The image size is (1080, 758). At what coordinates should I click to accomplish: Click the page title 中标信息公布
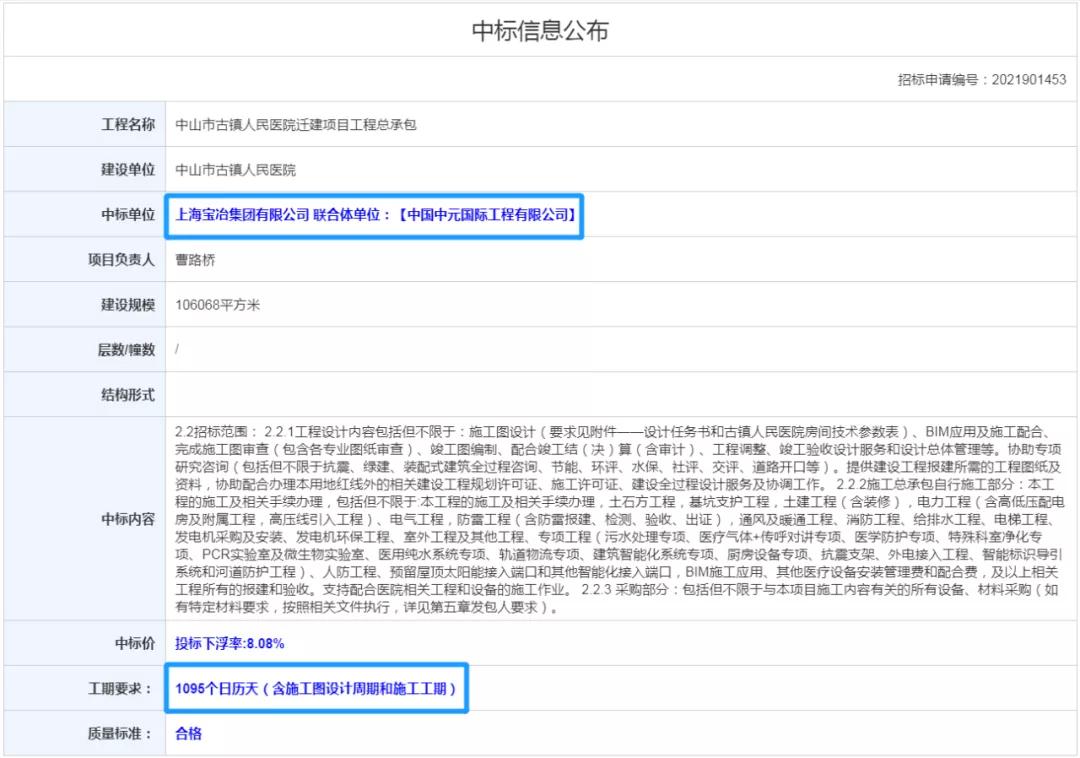click(539, 31)
